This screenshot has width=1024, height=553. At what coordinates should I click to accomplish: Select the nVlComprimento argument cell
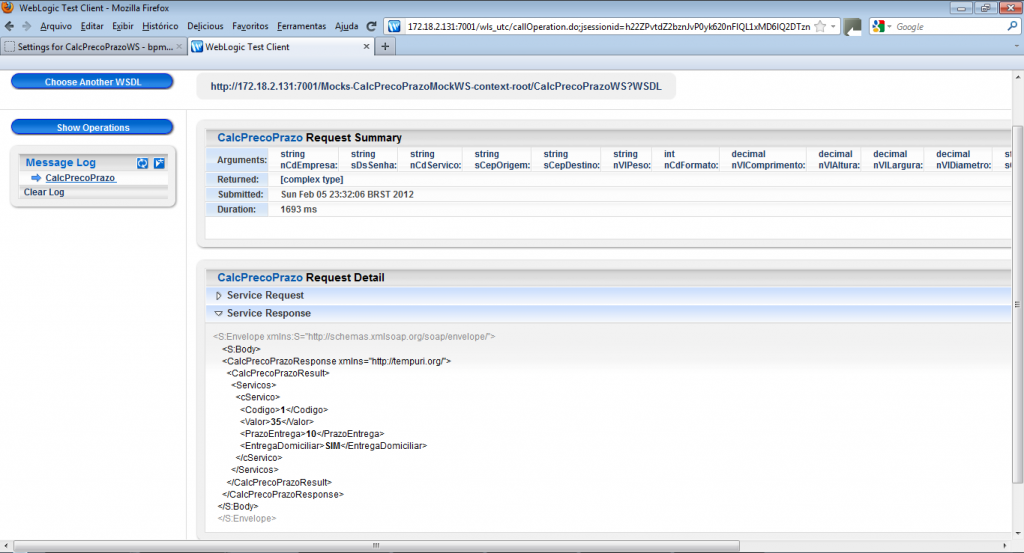point(768,159)
